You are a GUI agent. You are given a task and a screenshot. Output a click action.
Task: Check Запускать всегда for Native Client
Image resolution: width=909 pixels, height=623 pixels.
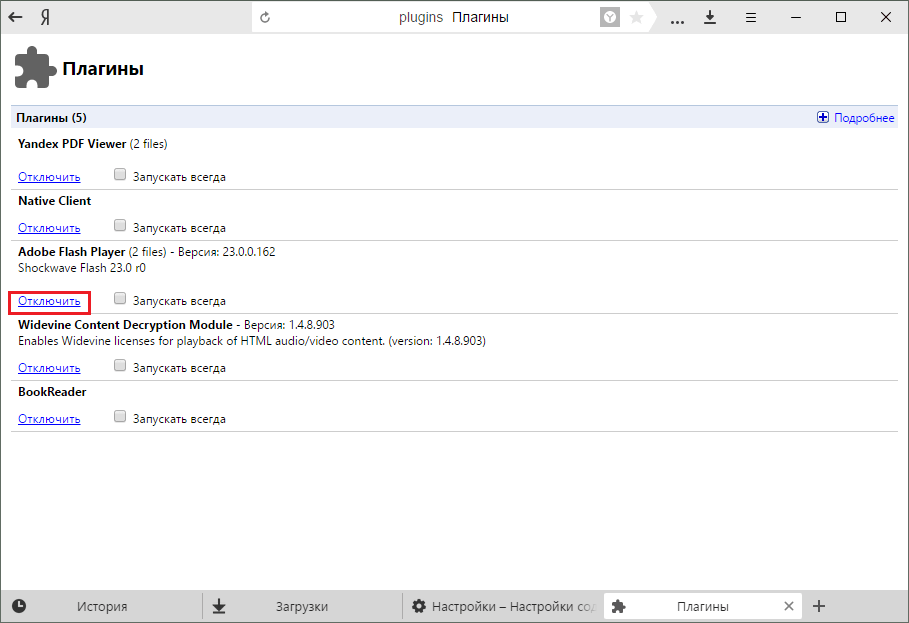tap(120, 225)
